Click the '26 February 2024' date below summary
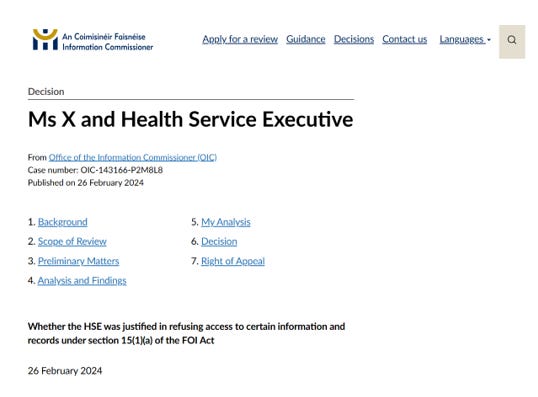 coord(65,371)
